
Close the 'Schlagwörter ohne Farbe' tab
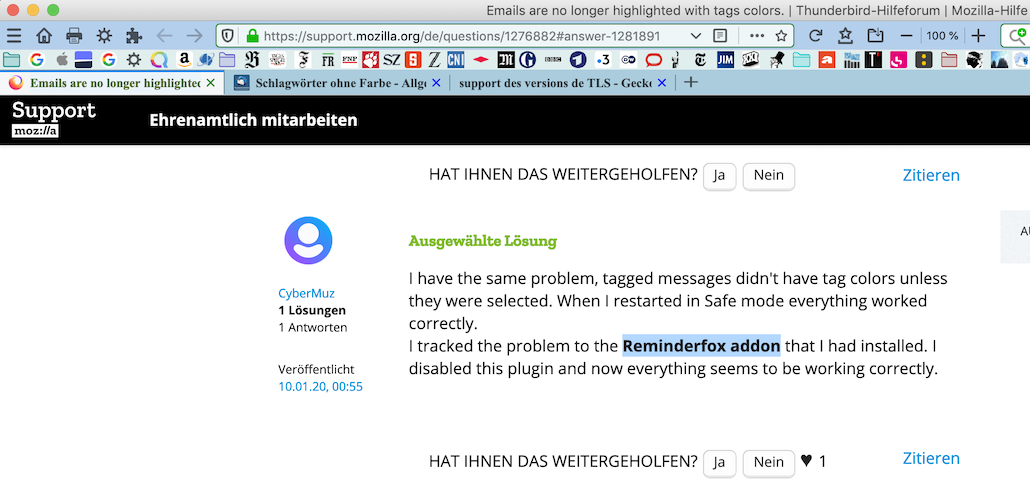tap(436, 83)
